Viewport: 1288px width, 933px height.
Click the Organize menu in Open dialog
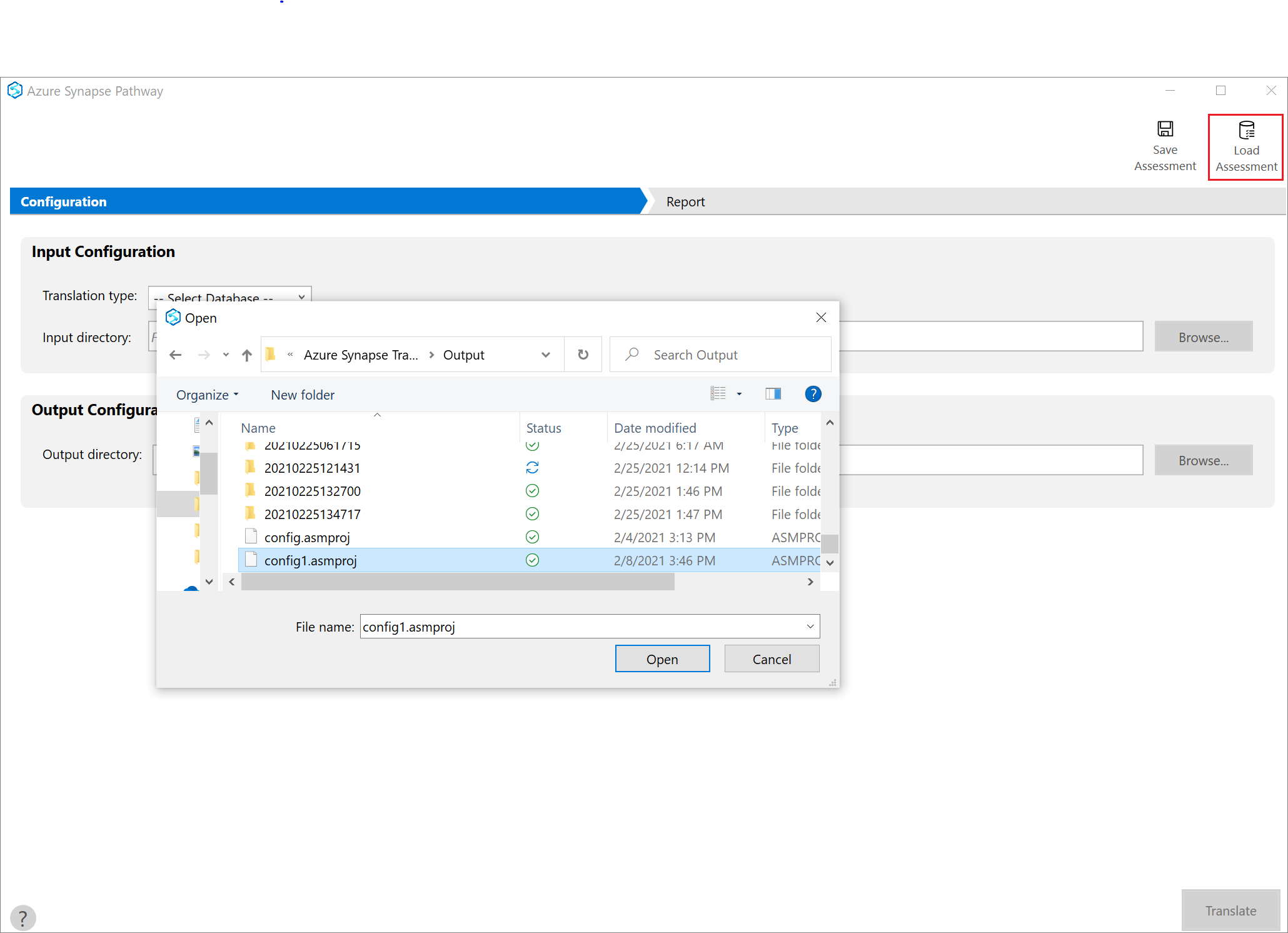pos(206,394)
